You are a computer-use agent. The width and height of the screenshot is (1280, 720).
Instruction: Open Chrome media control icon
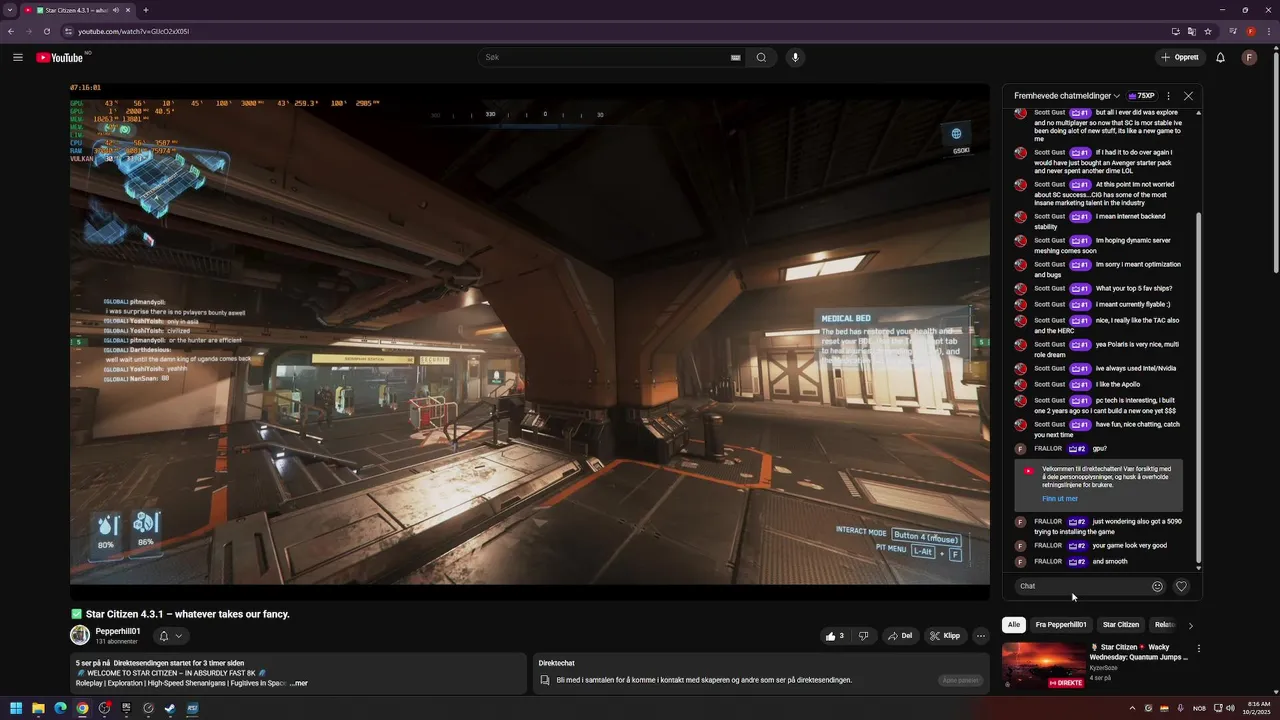pyautogui.click(x=1233, y=31)
